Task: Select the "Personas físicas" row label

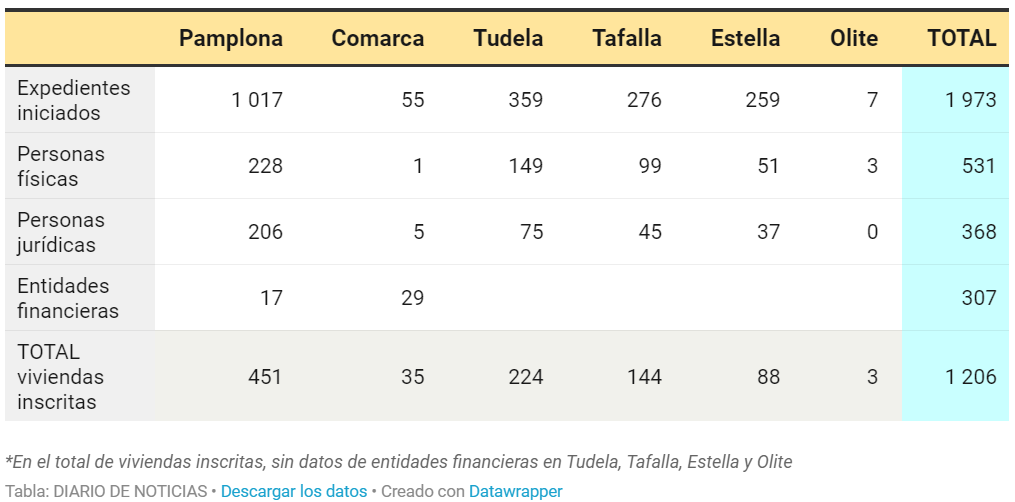Action: [x=61, y=166]
